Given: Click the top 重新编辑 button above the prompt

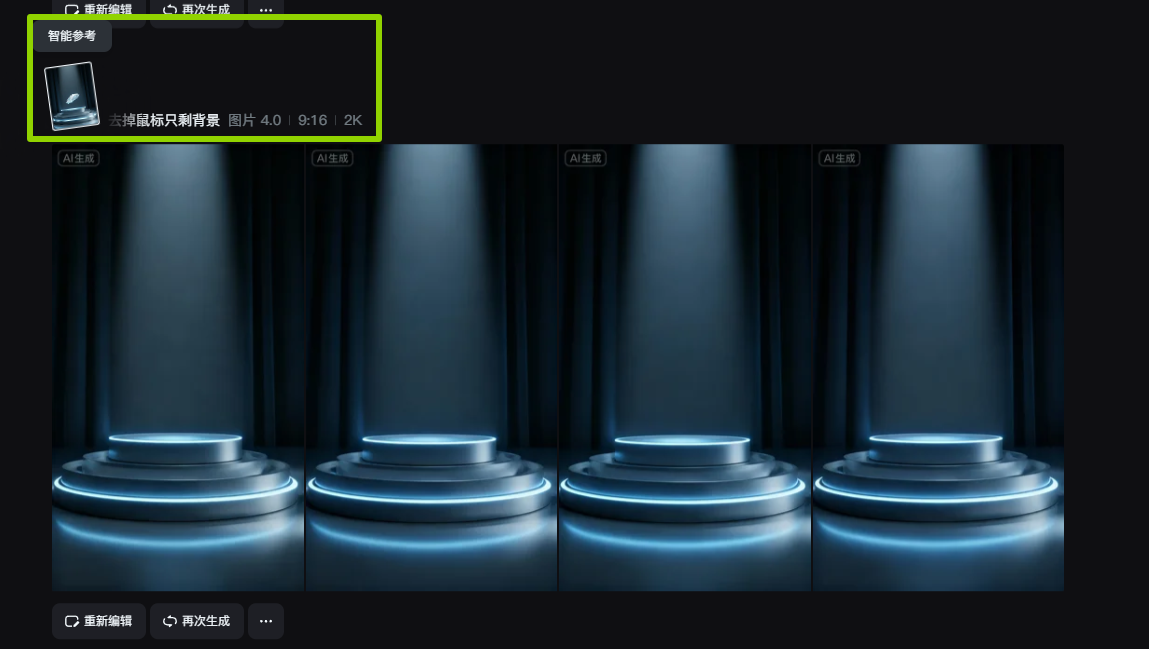Looking at the screenshot, I should (99, 9).
